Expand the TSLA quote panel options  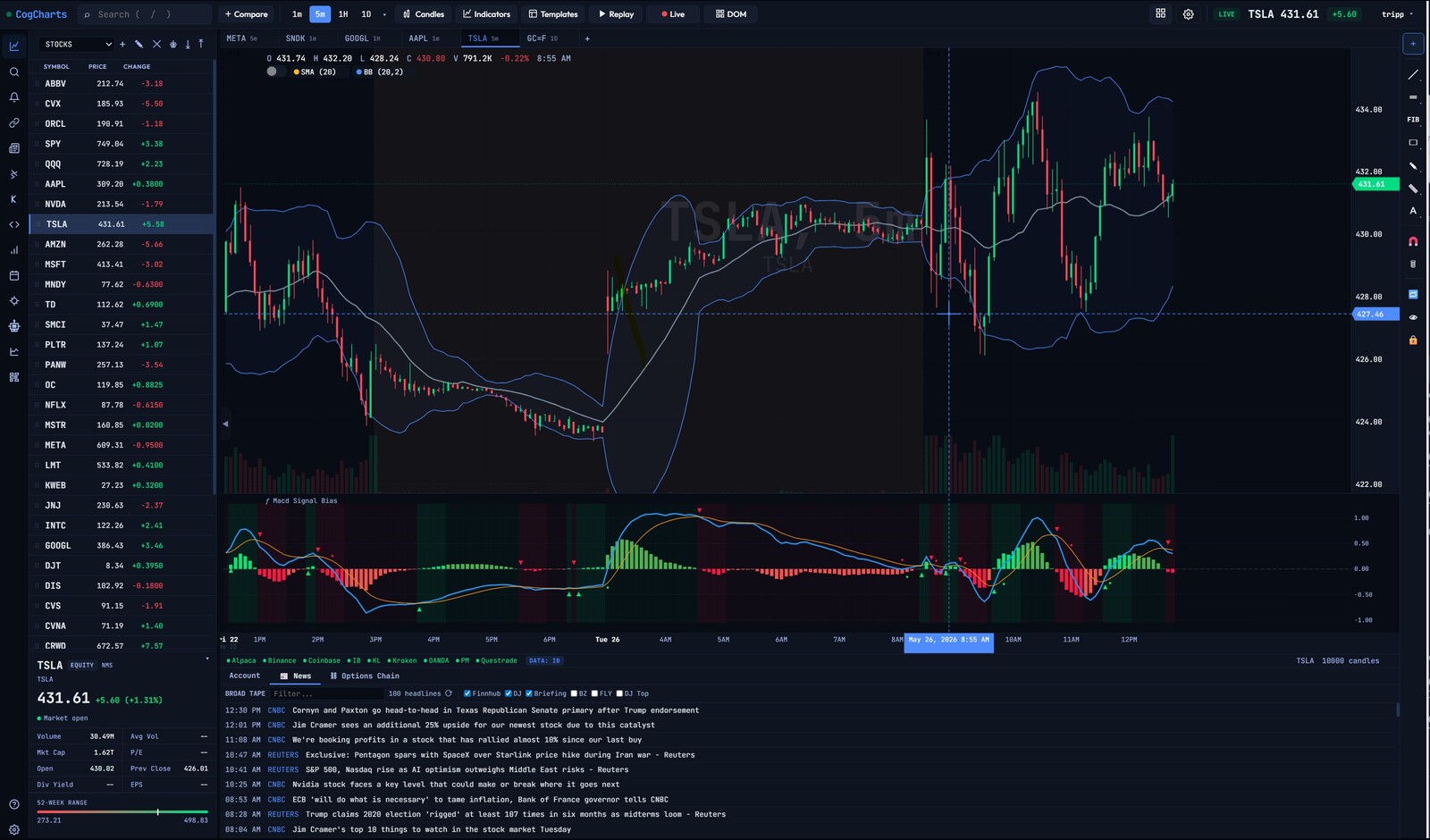coord(207,659)
